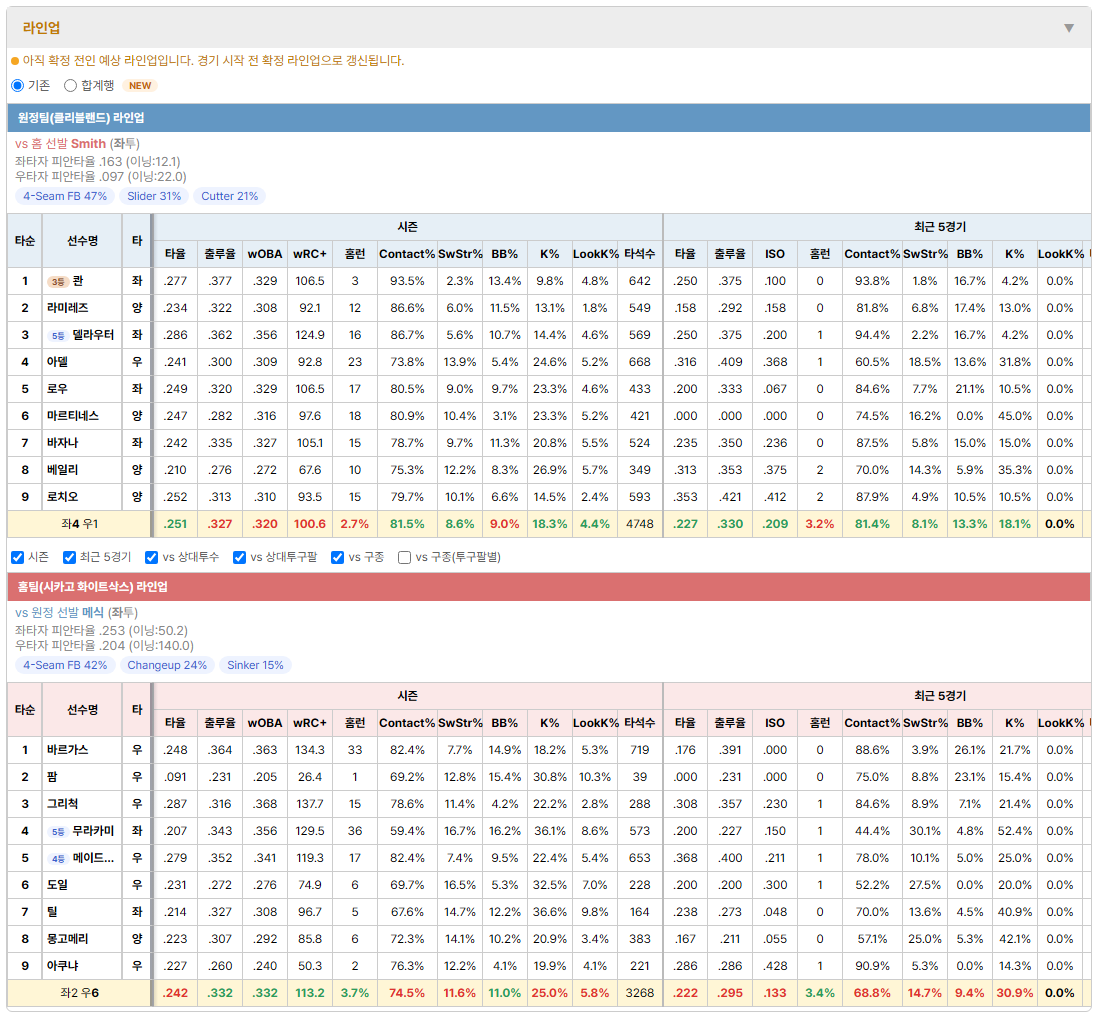The width and height of the screenshot is (1098, 1018).
Task: Select the 기존 radio button
Action: (x=18, y=85)
